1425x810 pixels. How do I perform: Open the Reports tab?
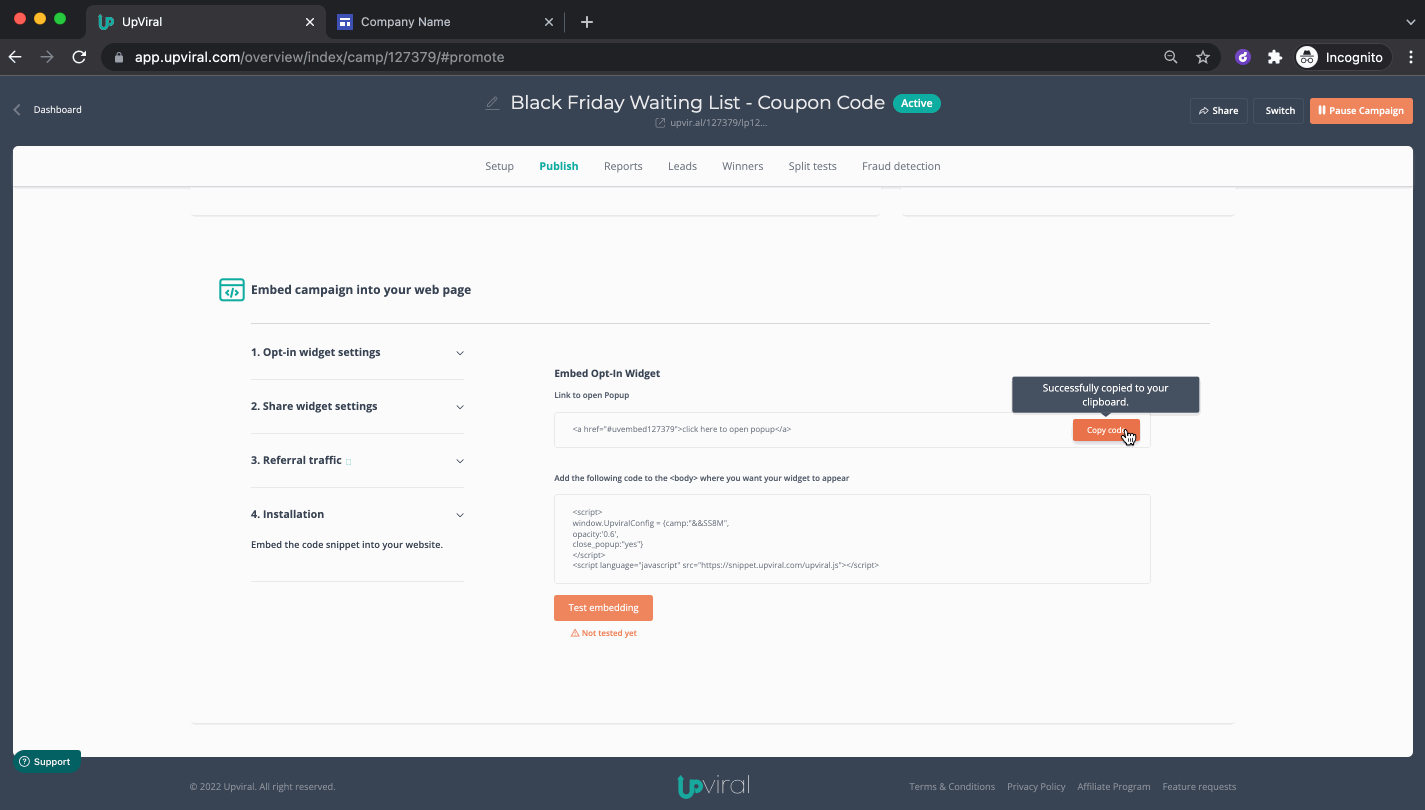tap(623, 166)
